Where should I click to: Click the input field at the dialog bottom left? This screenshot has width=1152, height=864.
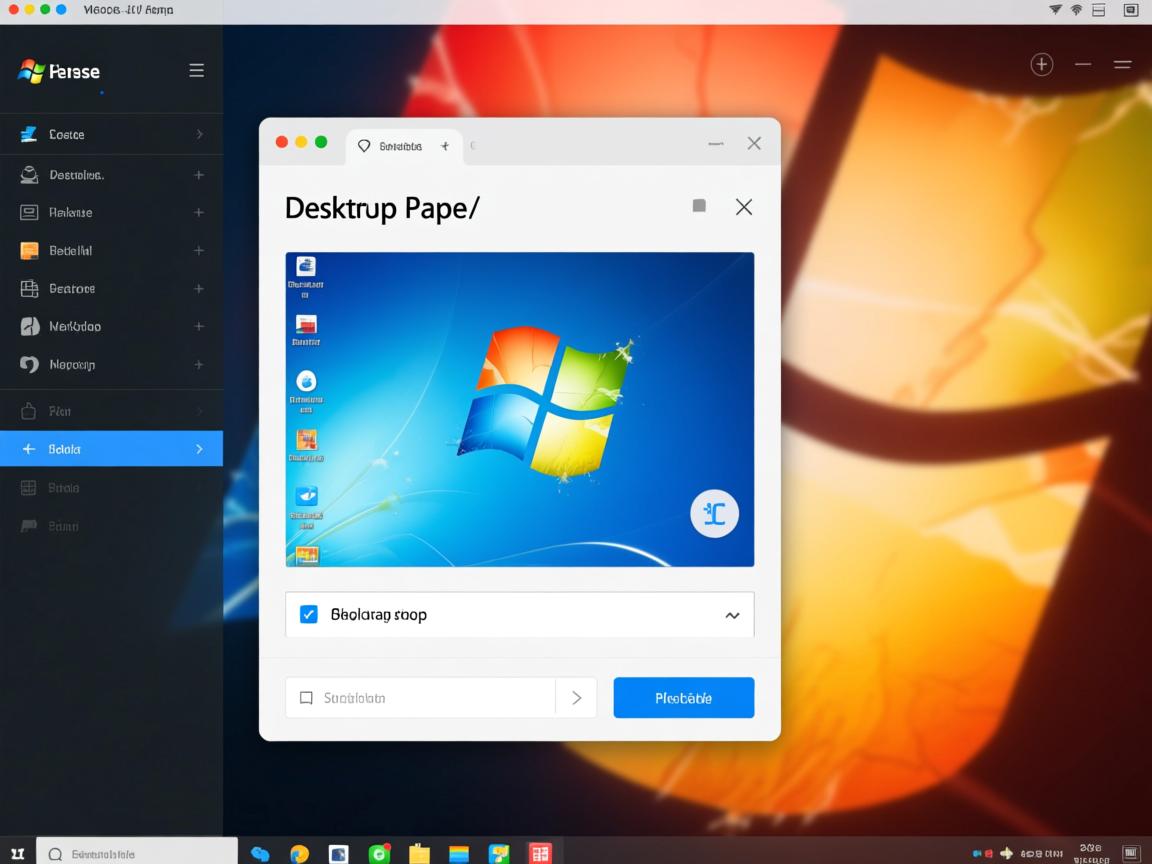[x=420, y=698]
